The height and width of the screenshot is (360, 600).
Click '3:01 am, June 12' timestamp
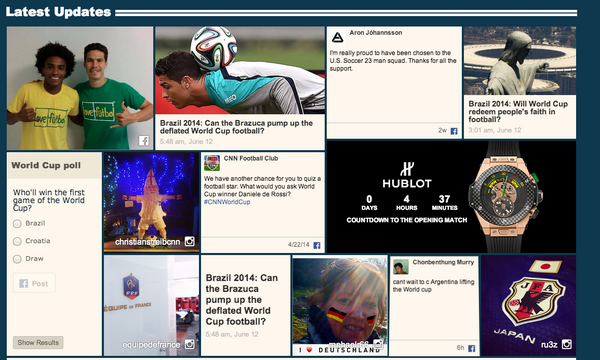tap(495, 130)
